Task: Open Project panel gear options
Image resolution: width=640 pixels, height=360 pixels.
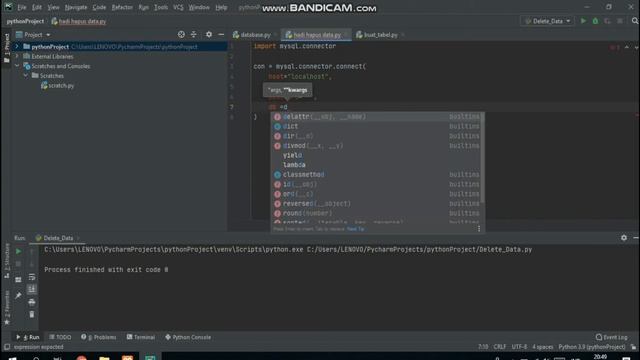Action: coord(209,35)
